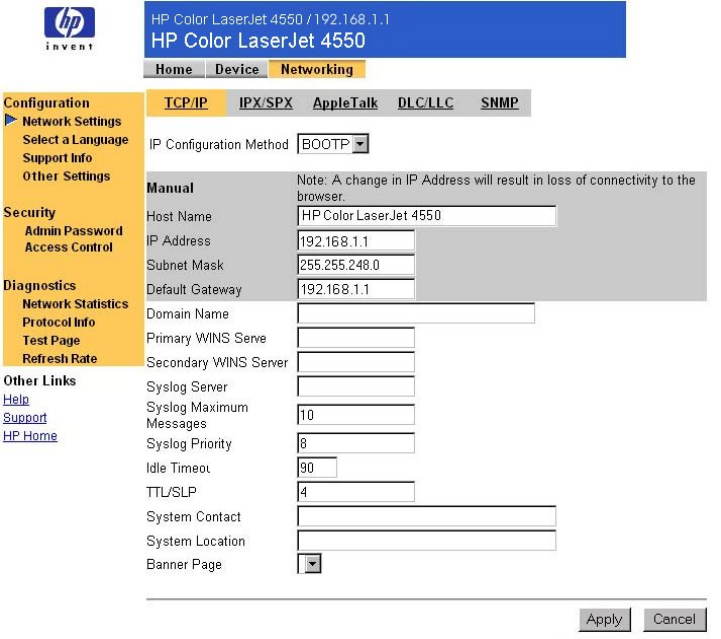The image size is (721, 639).
Task: Click the blue arrow beside Network Settings
Action: [x=11, y=120]
